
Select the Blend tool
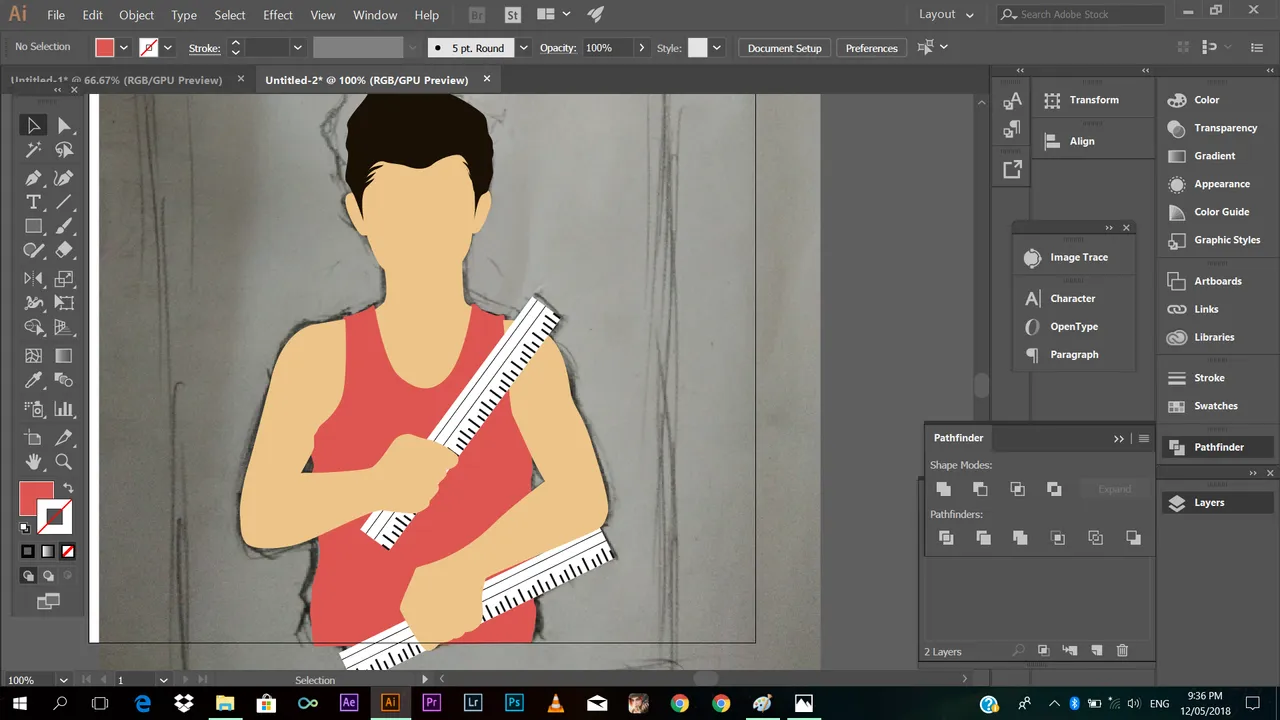(64, 380)
